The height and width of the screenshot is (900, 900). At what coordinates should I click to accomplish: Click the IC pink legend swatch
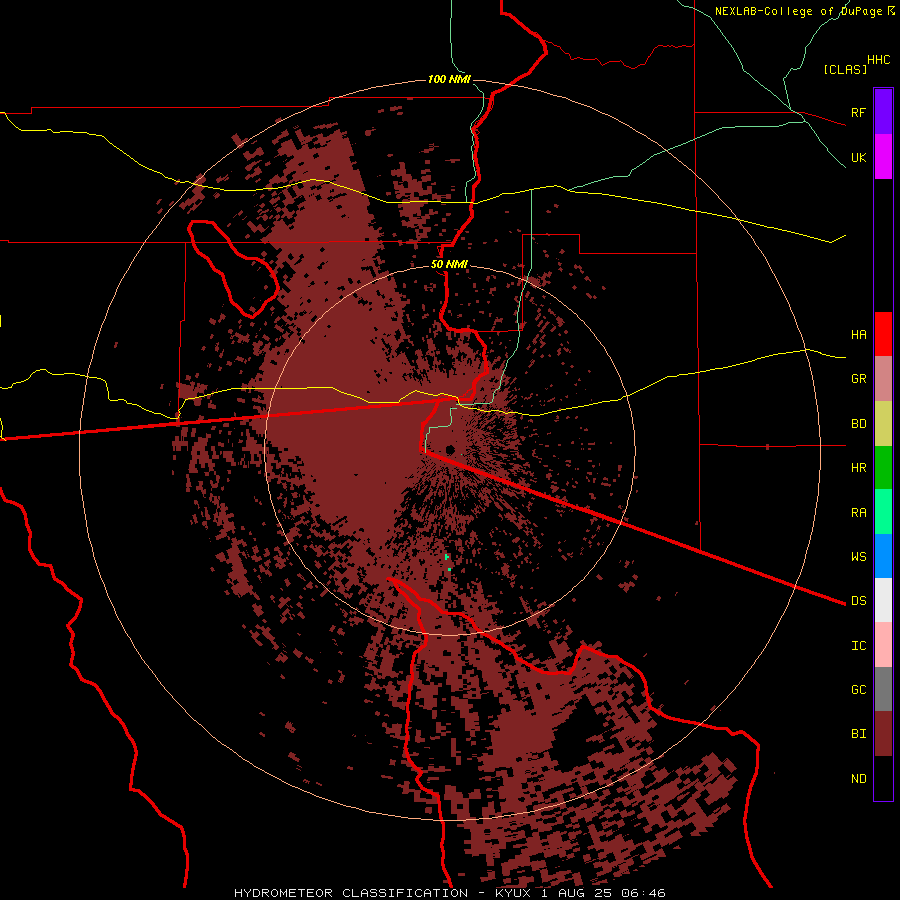tap(883, 645)
